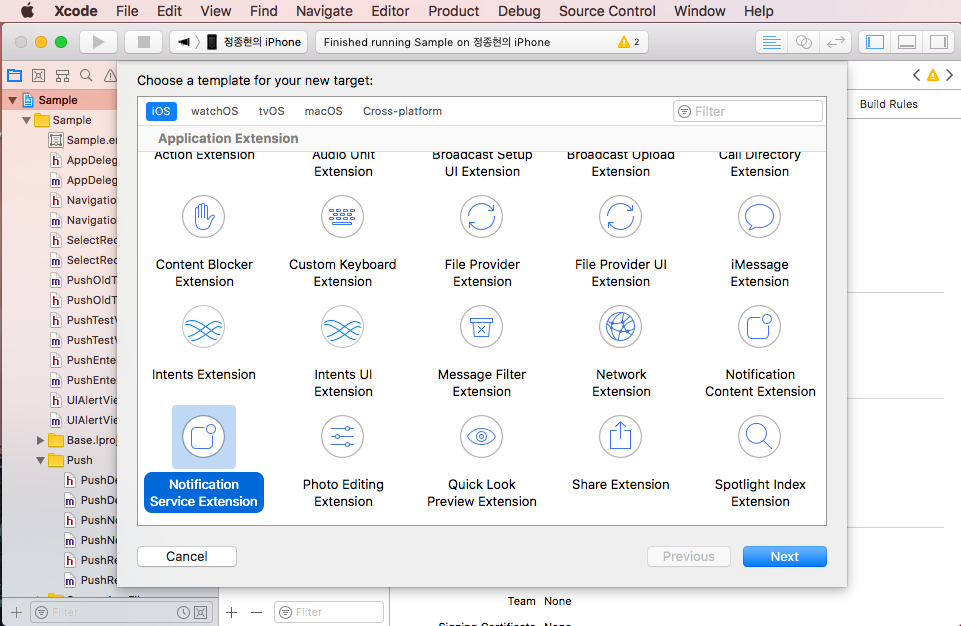Open the device selector 정종현의 iPhone

click(x=254, y=42)
